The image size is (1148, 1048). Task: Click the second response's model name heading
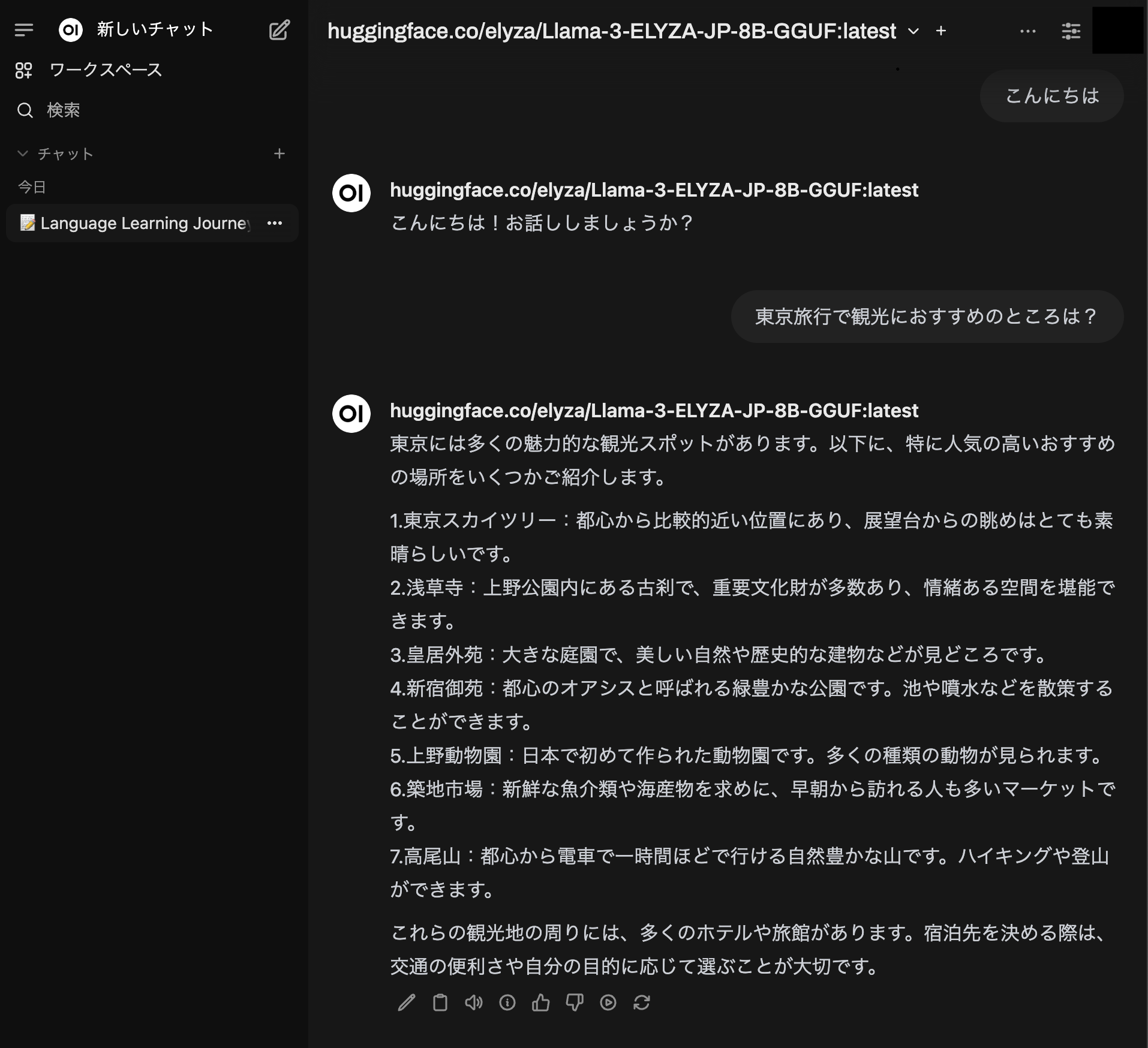click(x=654, y=411)
